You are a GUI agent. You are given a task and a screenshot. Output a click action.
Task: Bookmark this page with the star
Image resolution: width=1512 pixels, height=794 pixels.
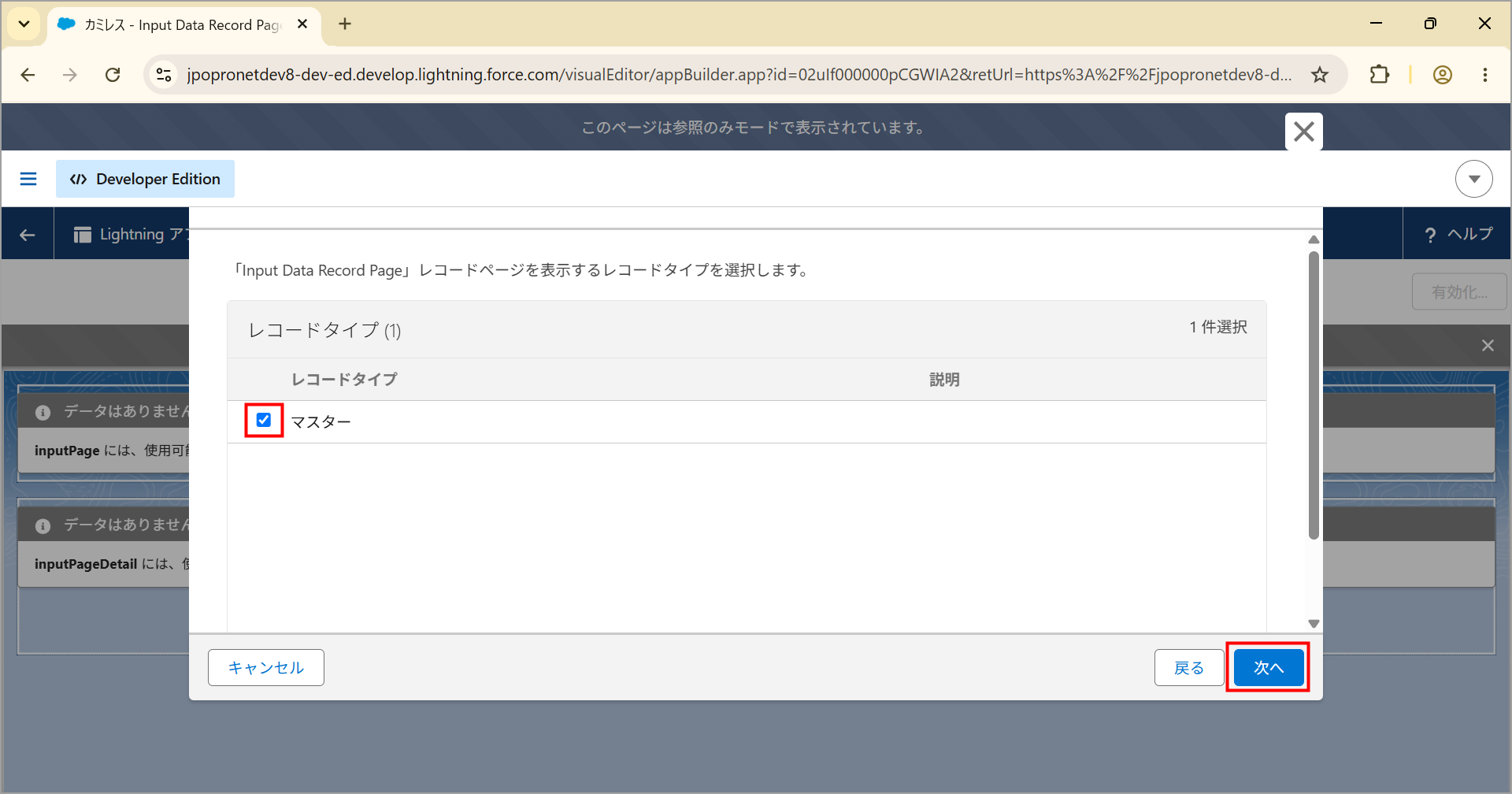click(1320, 75)
